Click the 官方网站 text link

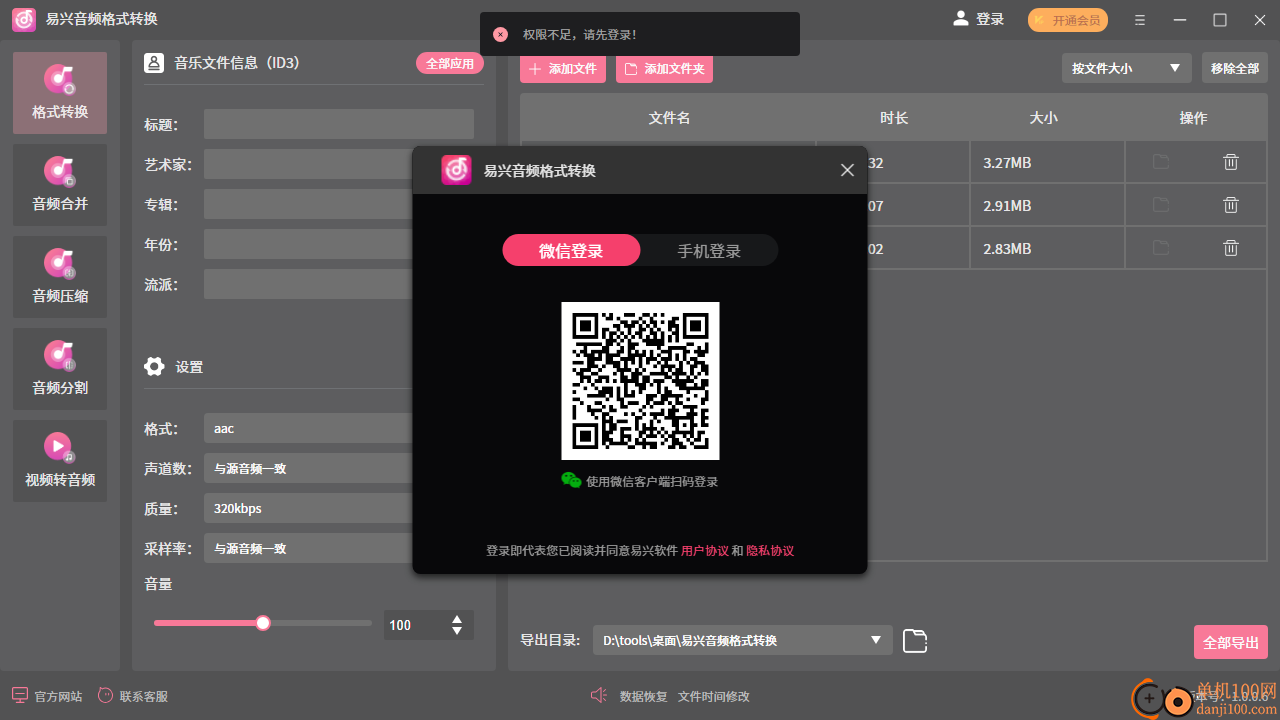pyautogui.click(x=59, y=696)
